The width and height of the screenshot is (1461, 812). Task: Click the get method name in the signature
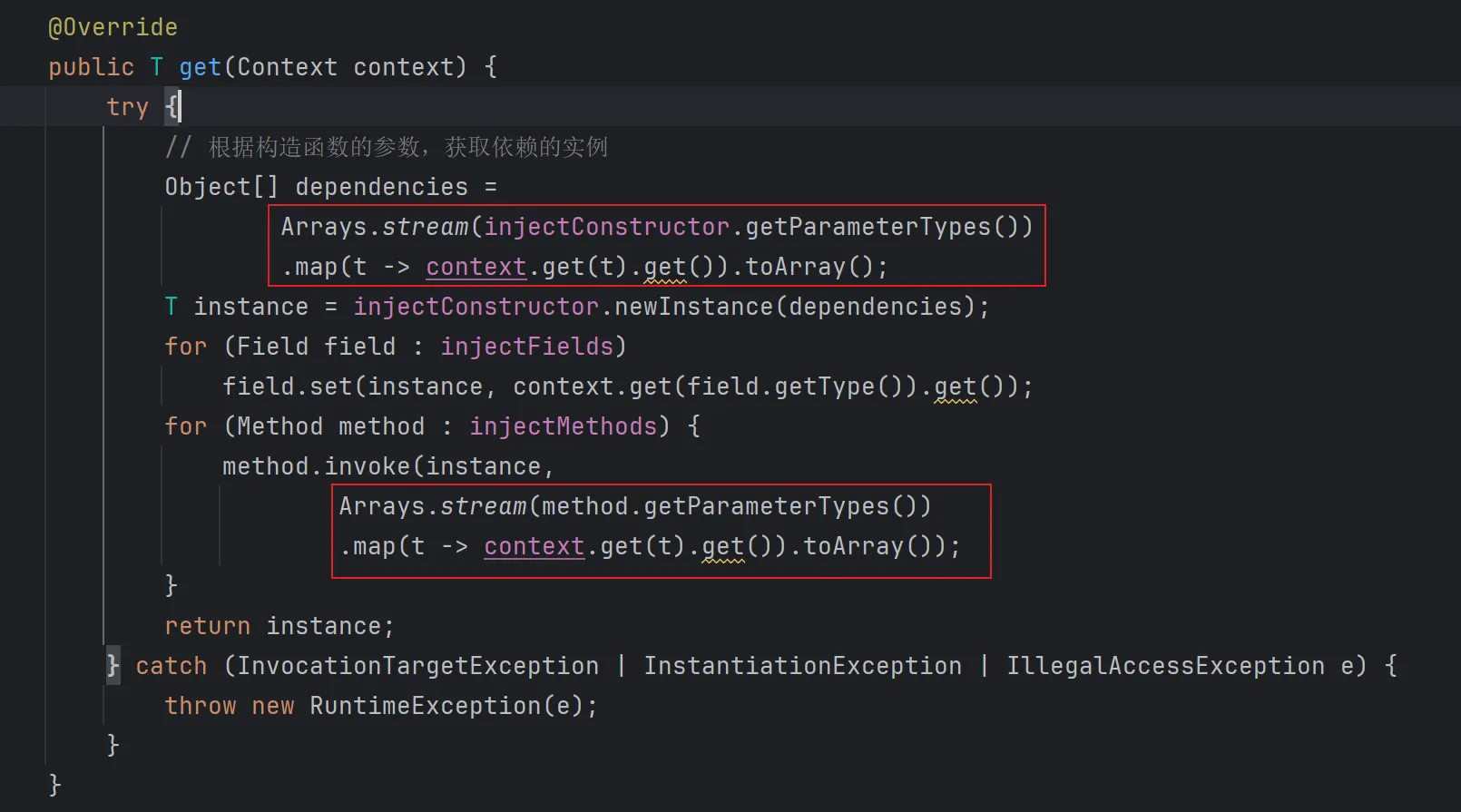200,67
